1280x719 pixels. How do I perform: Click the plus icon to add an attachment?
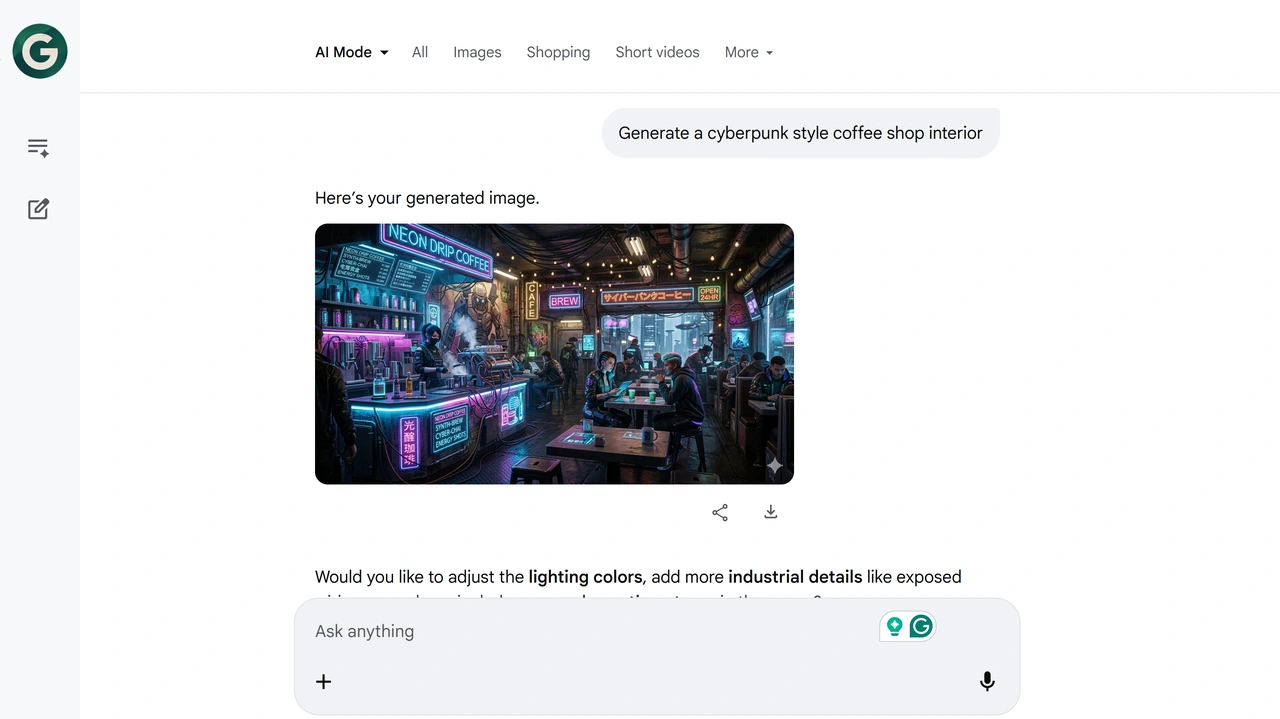pos(323,682)
